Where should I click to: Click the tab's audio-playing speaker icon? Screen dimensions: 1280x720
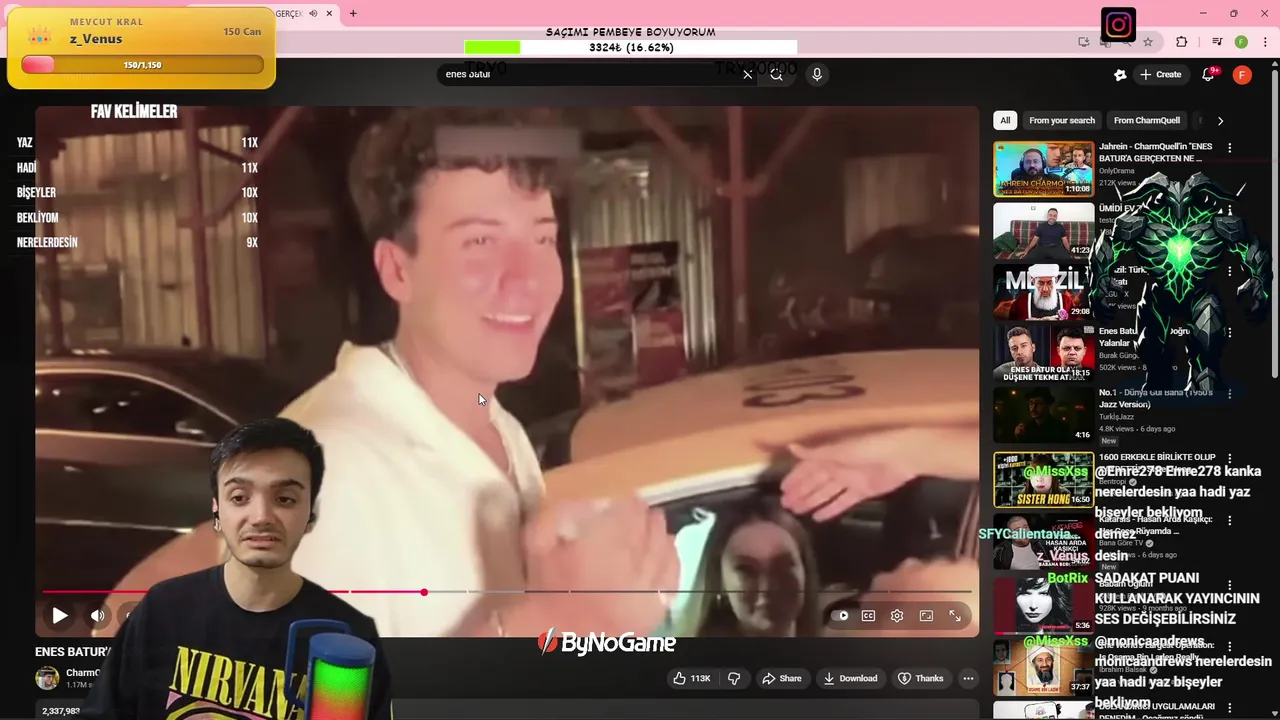pos(313,13)
